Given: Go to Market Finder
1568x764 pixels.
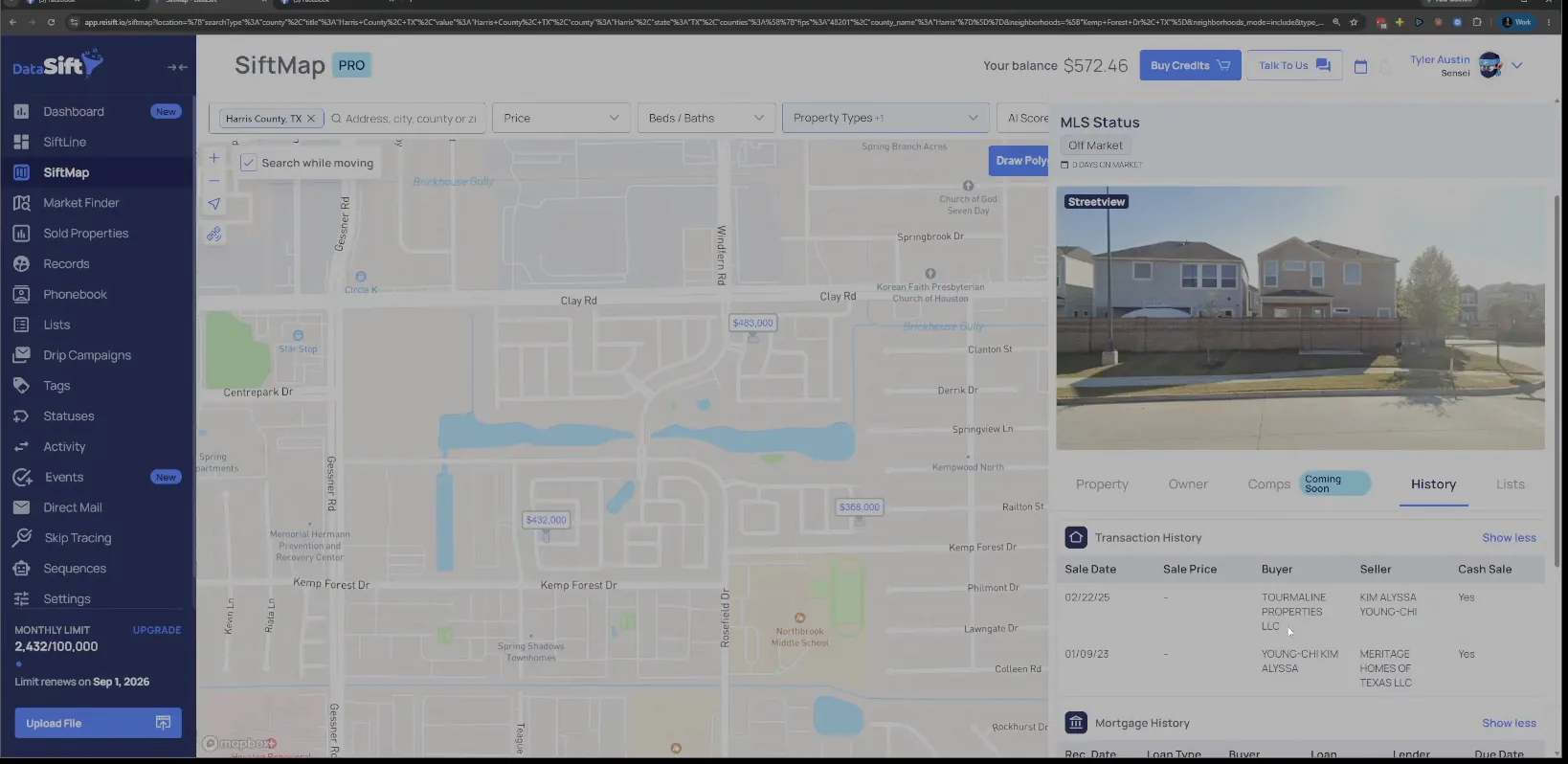Looking at the screenshot, I should pos(80,203).
